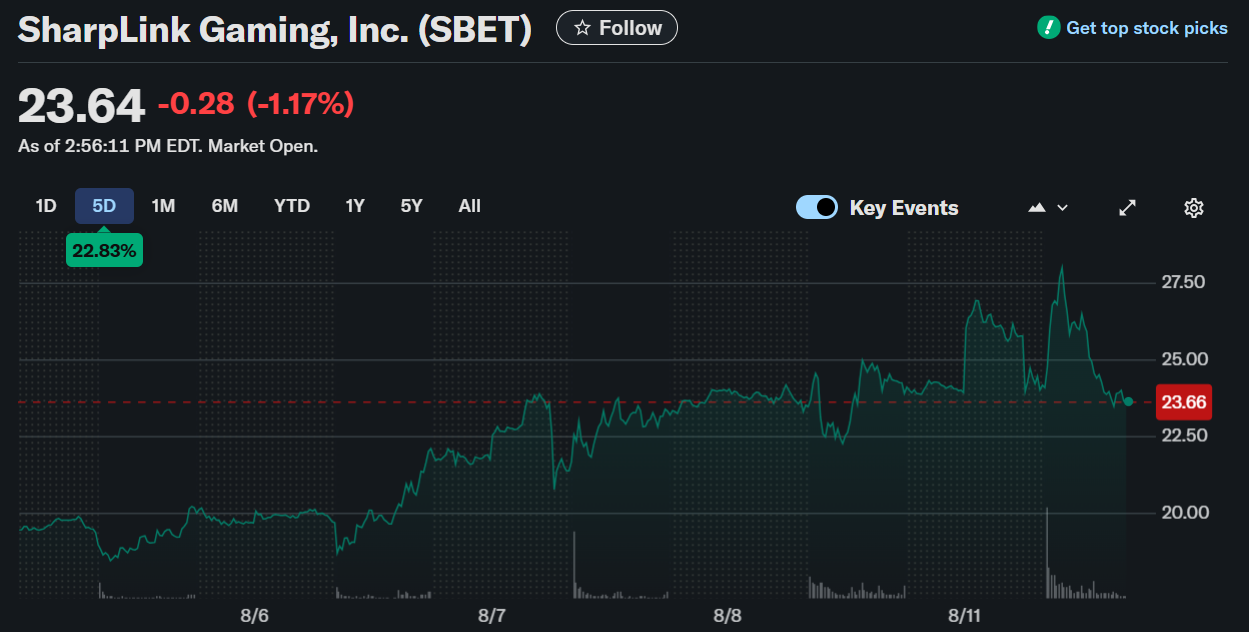The image size is (1249, 632).
Task: Click the mountain chart type icon
Action: pyautogui.click(x=1037, y=207)
